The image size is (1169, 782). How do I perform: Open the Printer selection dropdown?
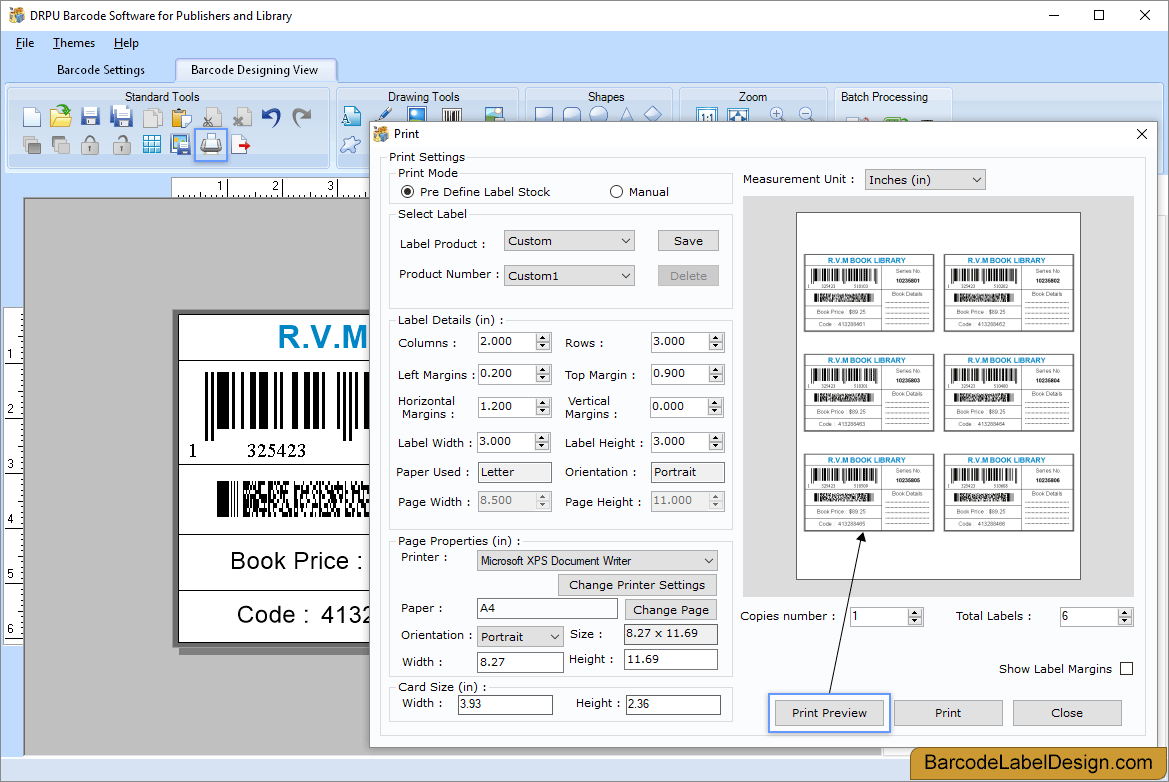(x=707, y=560)
